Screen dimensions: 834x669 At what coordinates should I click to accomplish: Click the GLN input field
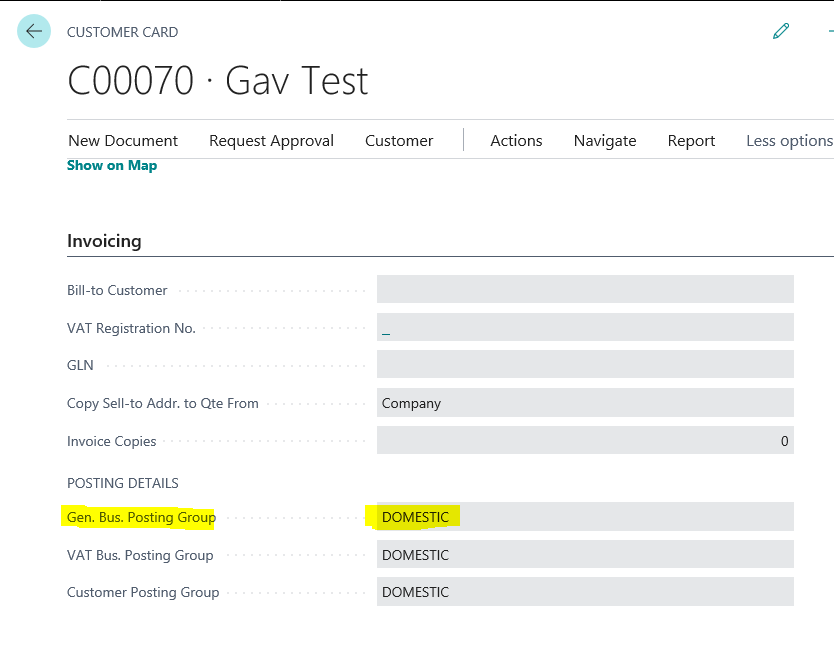click(x=585, y=365)
